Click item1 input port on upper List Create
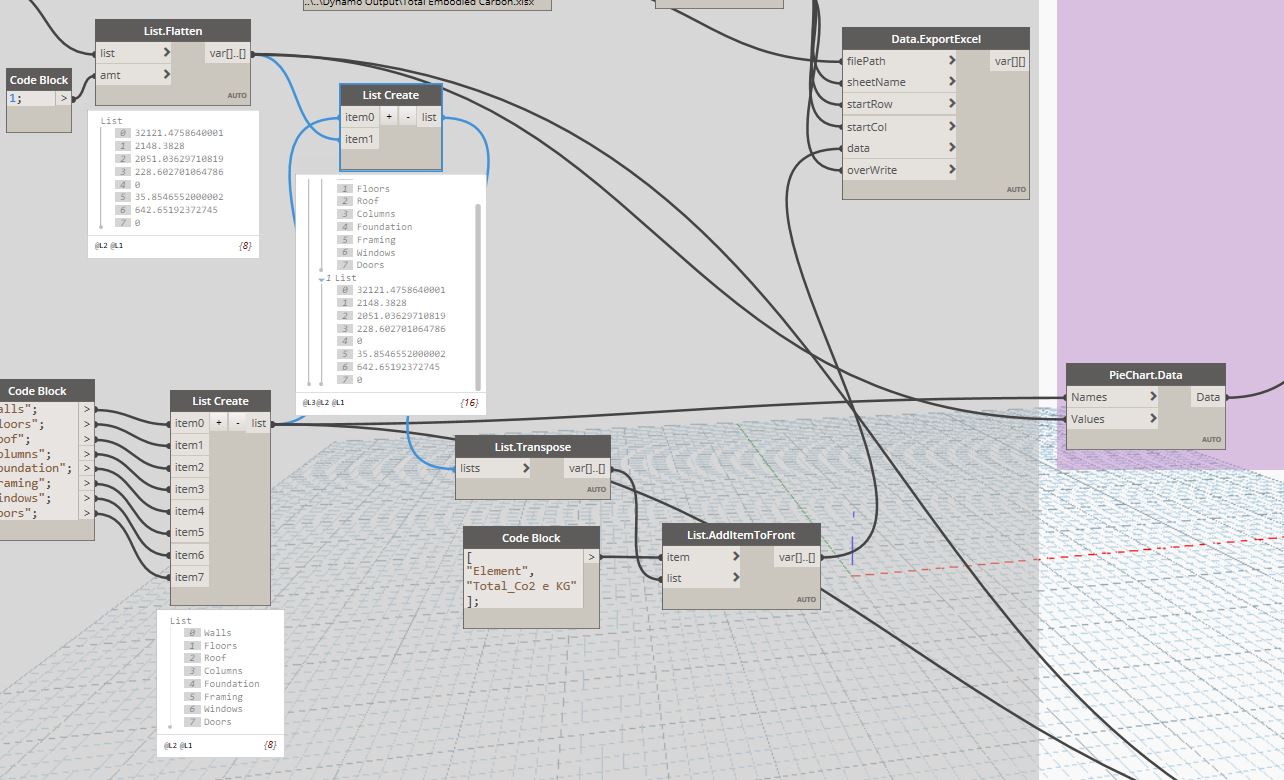This screenshot has width=1284, height=780. click(360, 139)
